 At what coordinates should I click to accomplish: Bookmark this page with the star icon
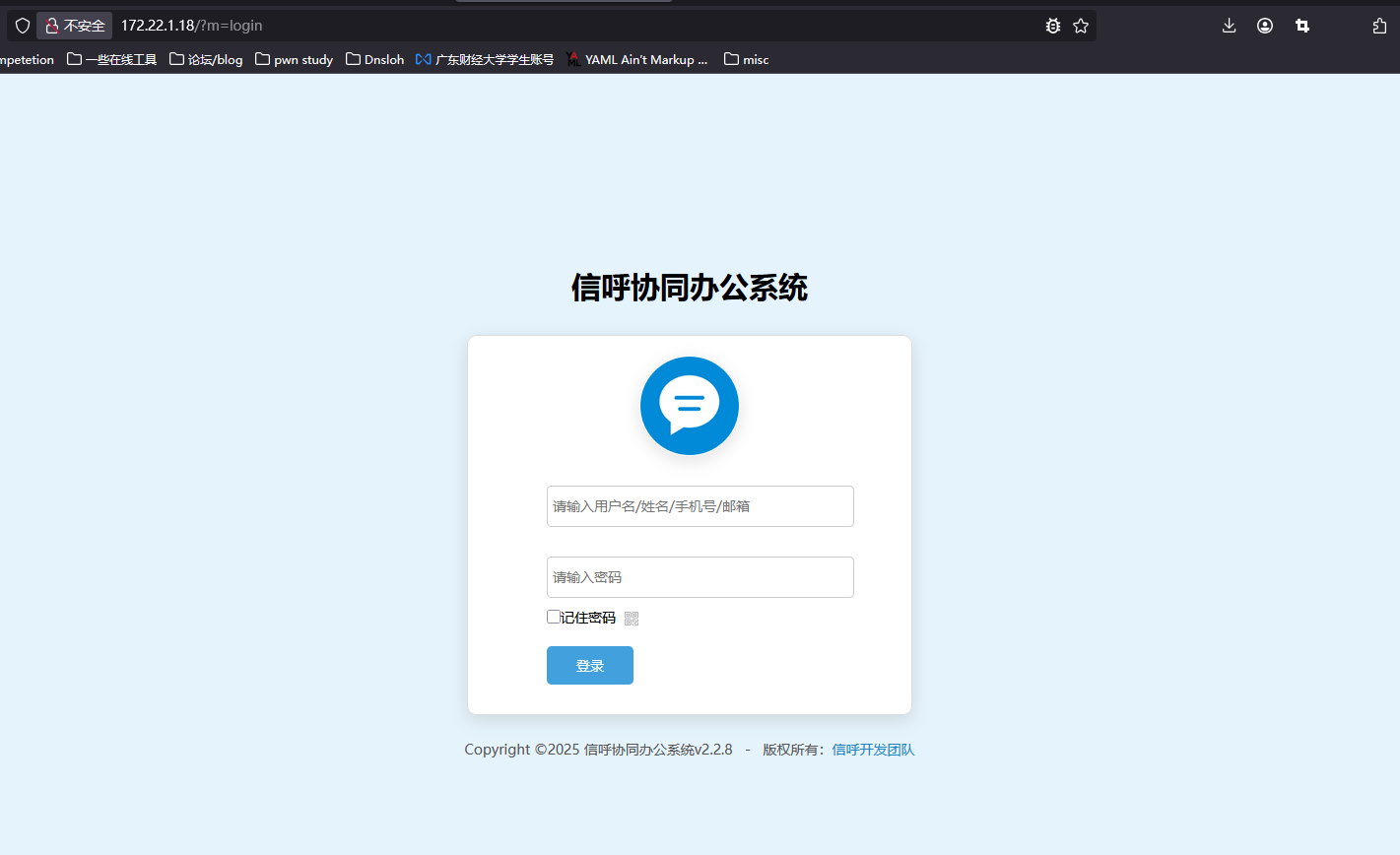click(x=1081, y=26)
